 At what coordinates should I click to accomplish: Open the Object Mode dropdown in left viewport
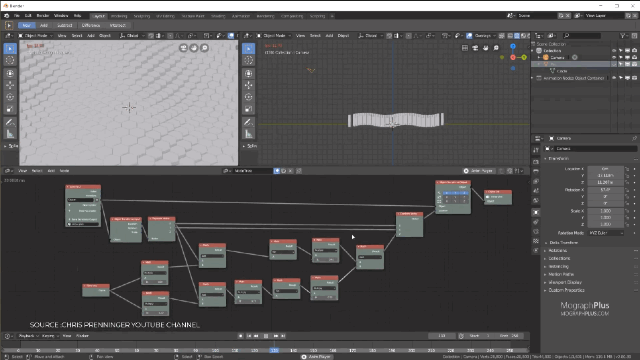point(36,36)
